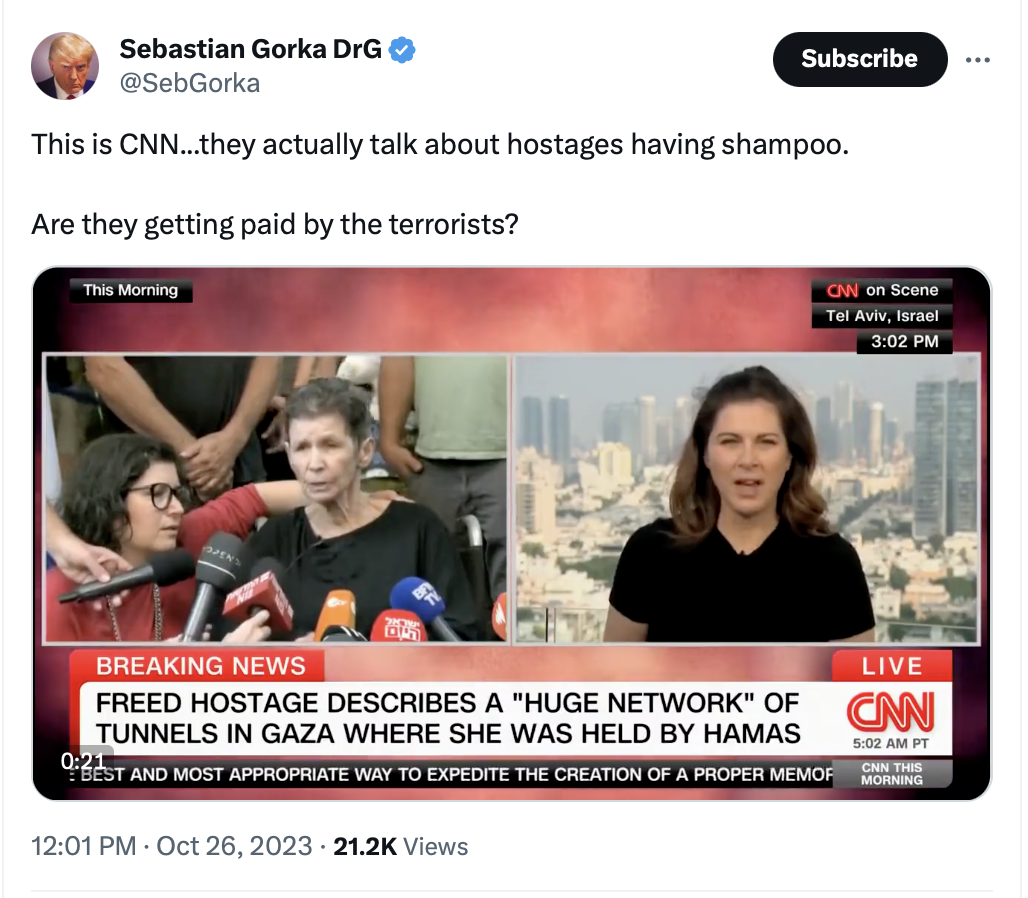This screenshot has height=898, width=1028.
Task: Click the LIVE badge on the video
Action: coord(892,666)
